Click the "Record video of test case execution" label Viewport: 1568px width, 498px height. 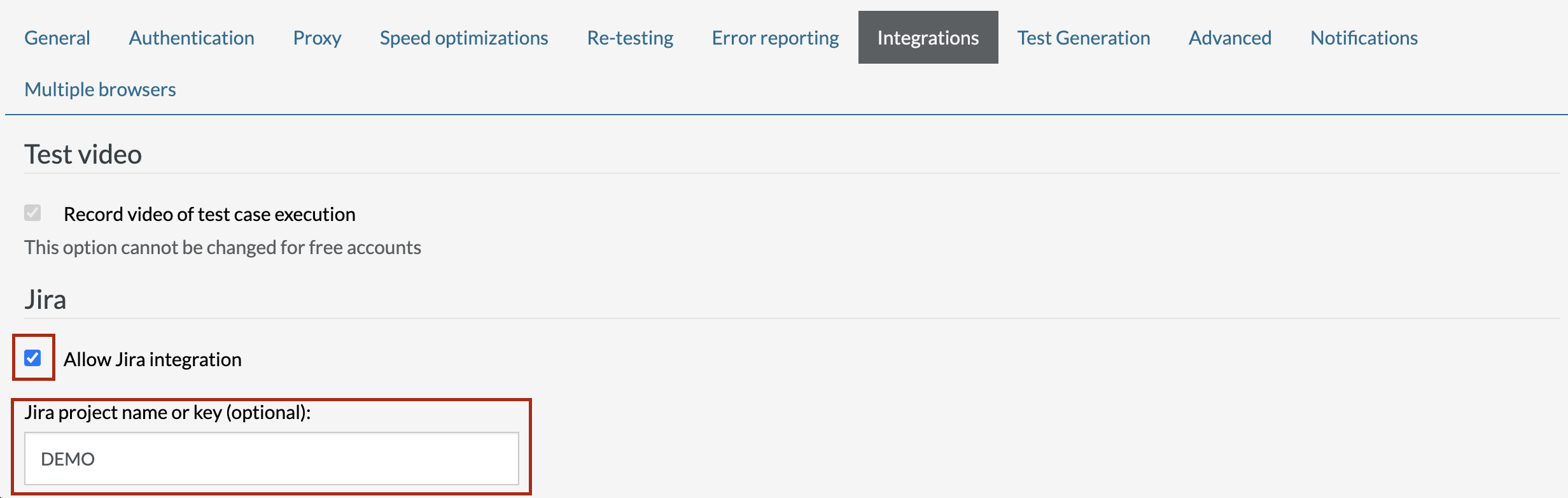click(x=209, y=214)
